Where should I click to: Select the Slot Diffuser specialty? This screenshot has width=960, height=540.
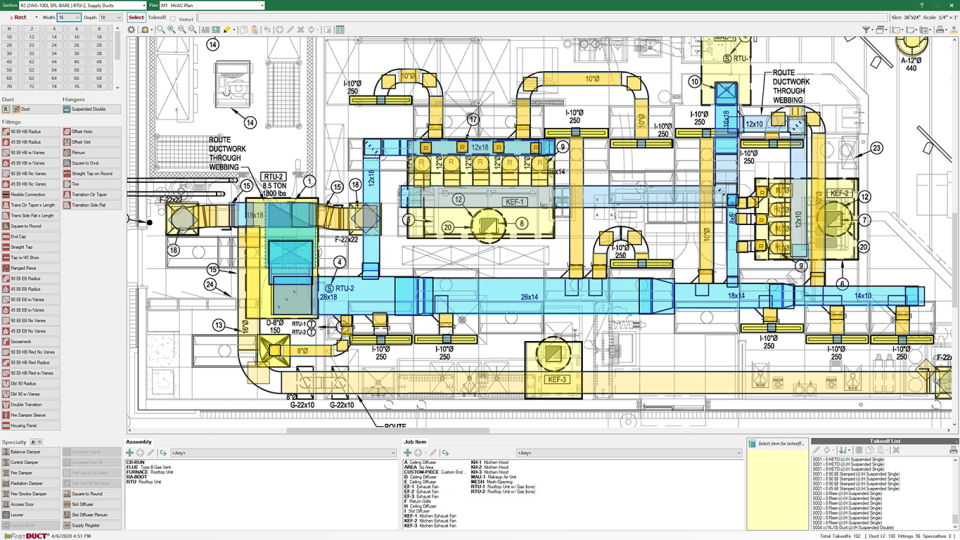click(91, 504)
